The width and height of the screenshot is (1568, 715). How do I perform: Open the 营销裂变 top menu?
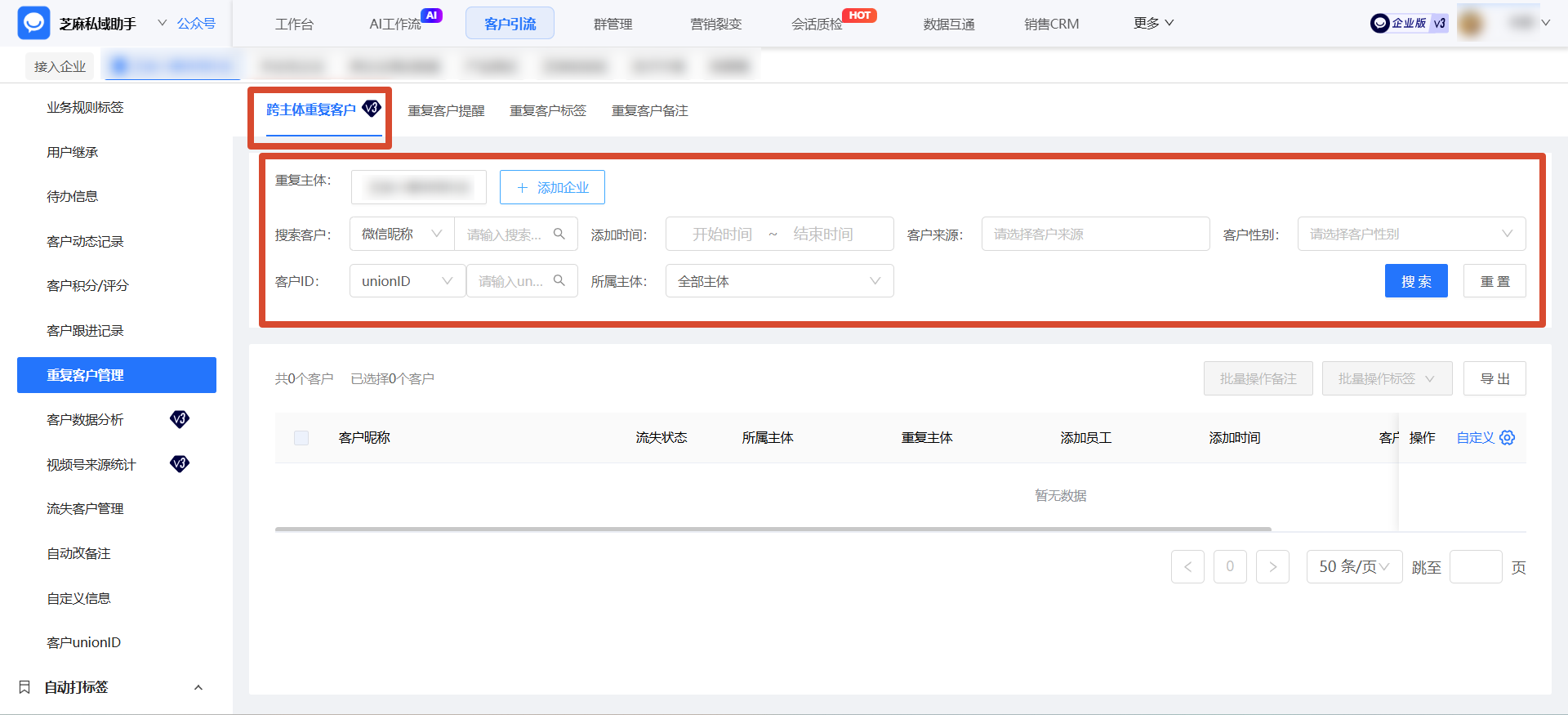[x=715, y=24]
